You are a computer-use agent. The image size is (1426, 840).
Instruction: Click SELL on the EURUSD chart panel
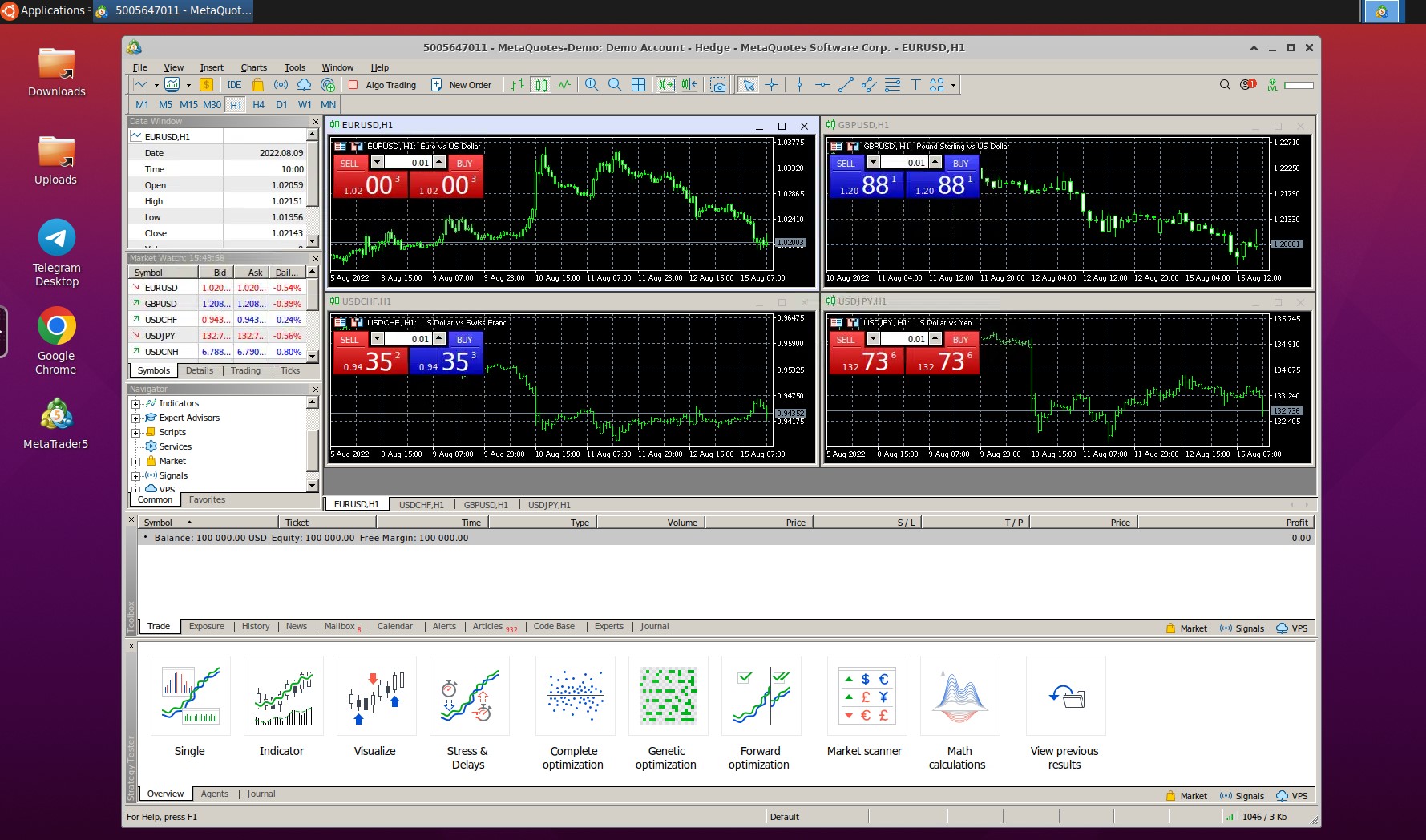[x=349, y=163]
